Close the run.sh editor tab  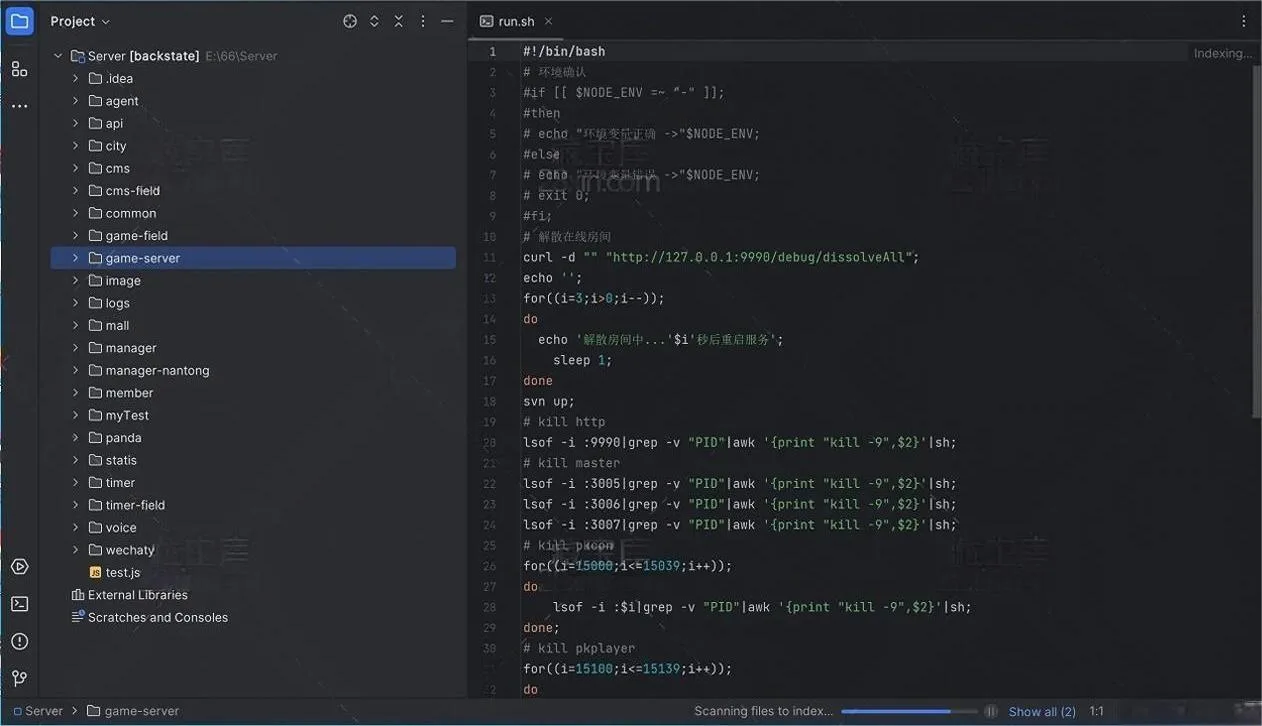click(x=548, y=21)
